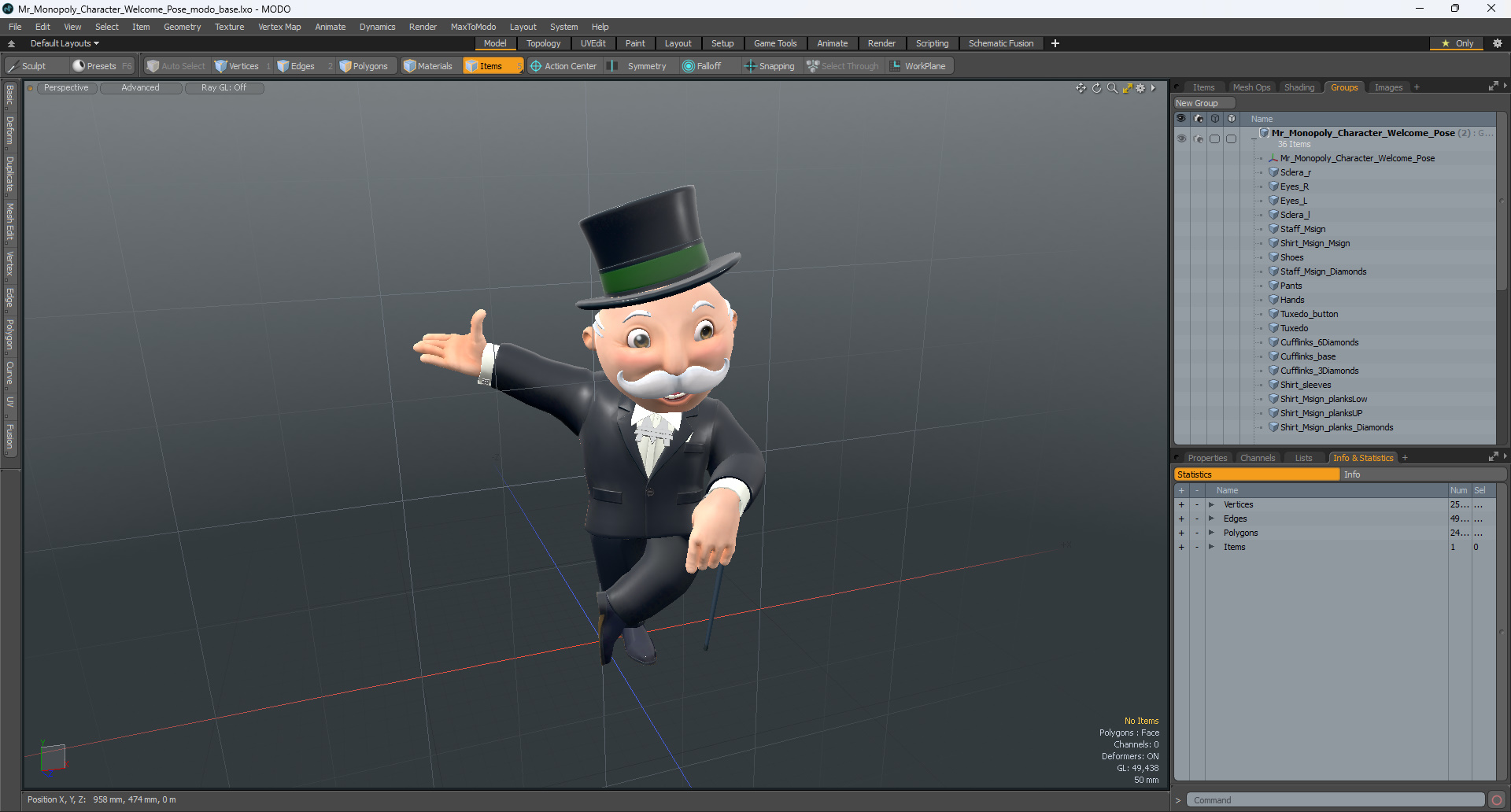
Task: Click the New Group button
Action: (1203, 103)
